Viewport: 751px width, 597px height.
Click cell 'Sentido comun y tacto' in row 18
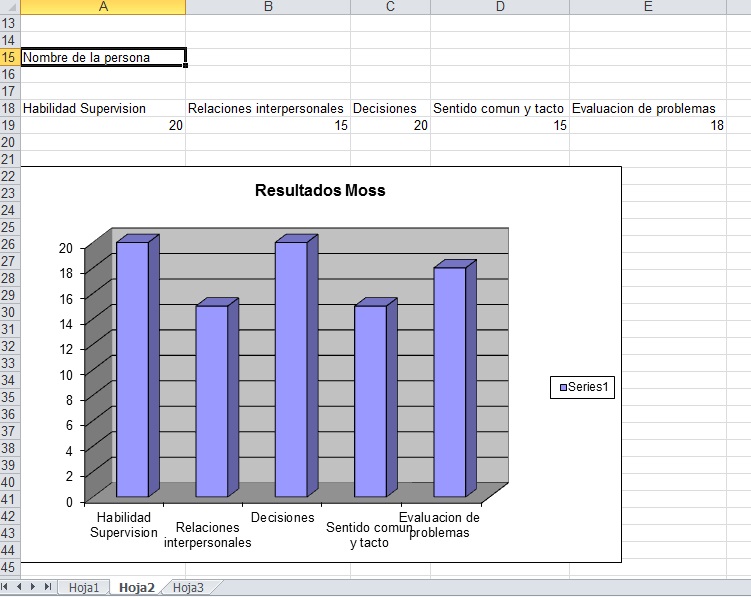coord(500,108)
